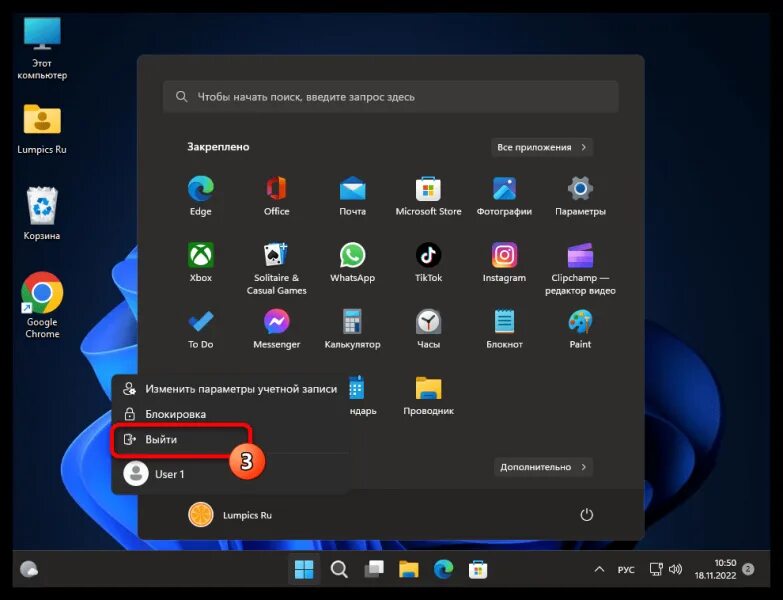Choose Блокировка from account menu
783x600 pixels.
[230, 414]
